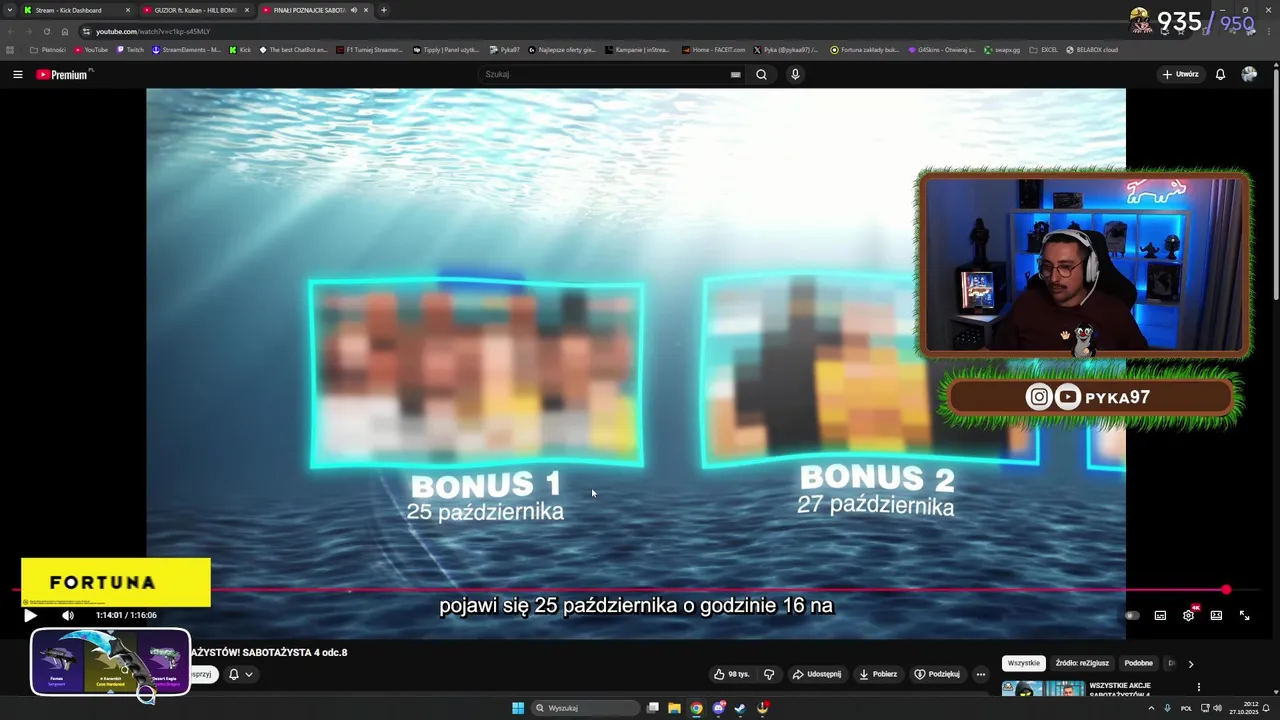Open player settings gear
Image resolution: width=1280 pixels, height=720 pixels.
(1188, 616)
